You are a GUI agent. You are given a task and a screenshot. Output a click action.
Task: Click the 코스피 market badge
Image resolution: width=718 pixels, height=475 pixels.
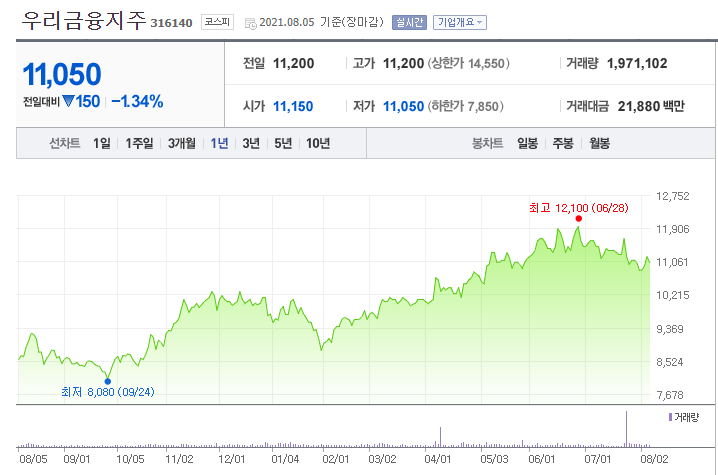click(217, 22)
